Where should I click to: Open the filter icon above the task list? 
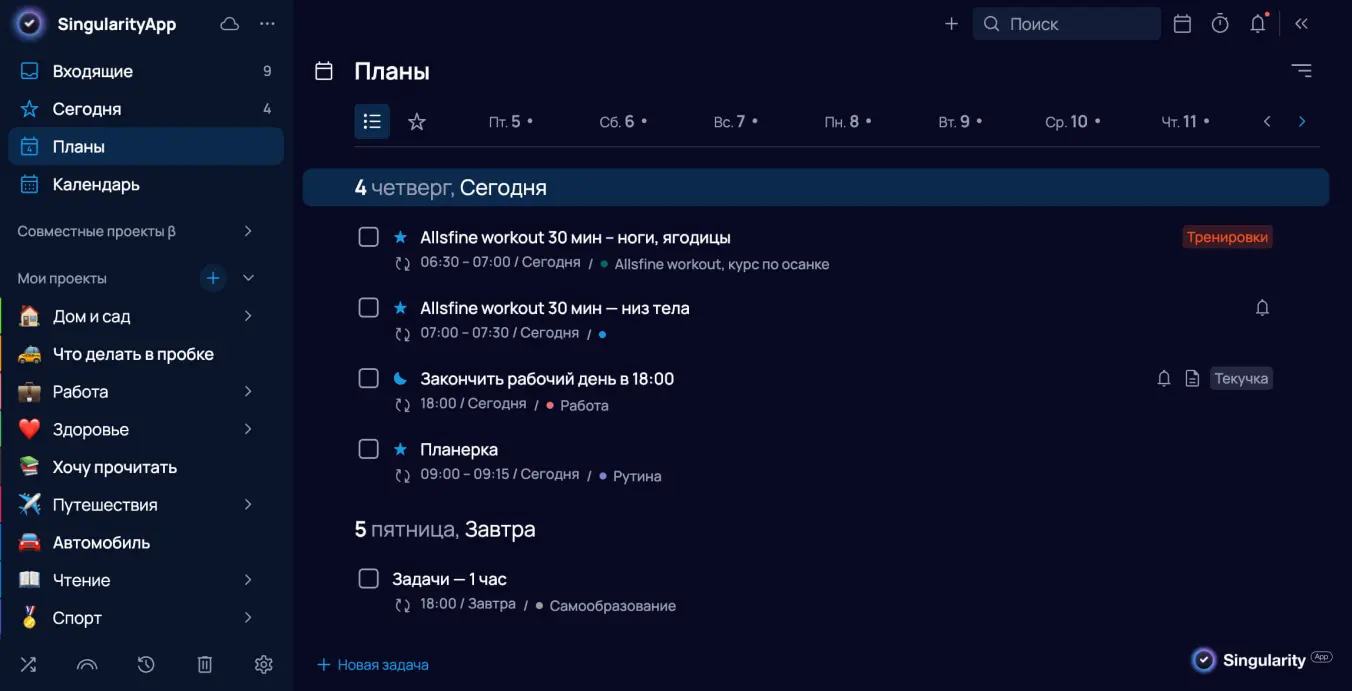1301,70
